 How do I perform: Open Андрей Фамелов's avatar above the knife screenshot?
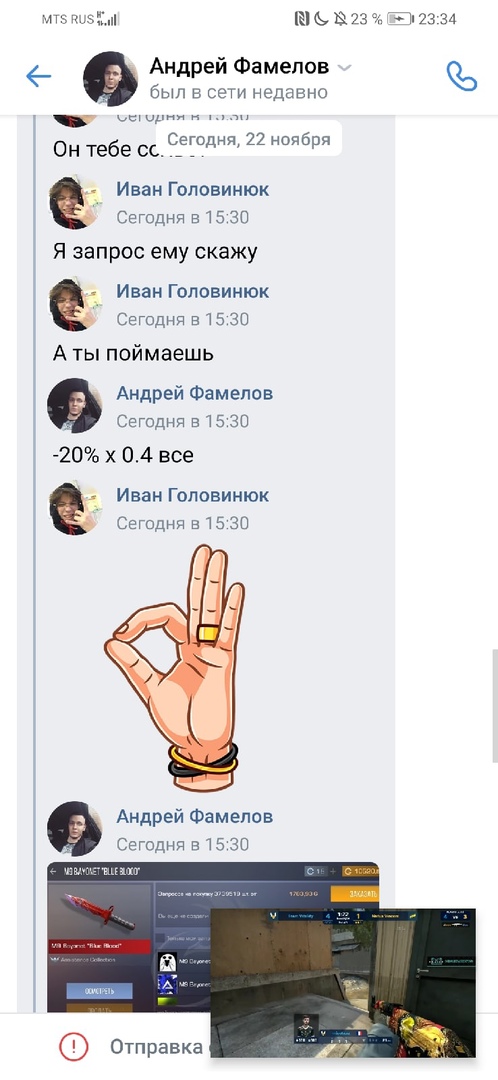(74, 829)
